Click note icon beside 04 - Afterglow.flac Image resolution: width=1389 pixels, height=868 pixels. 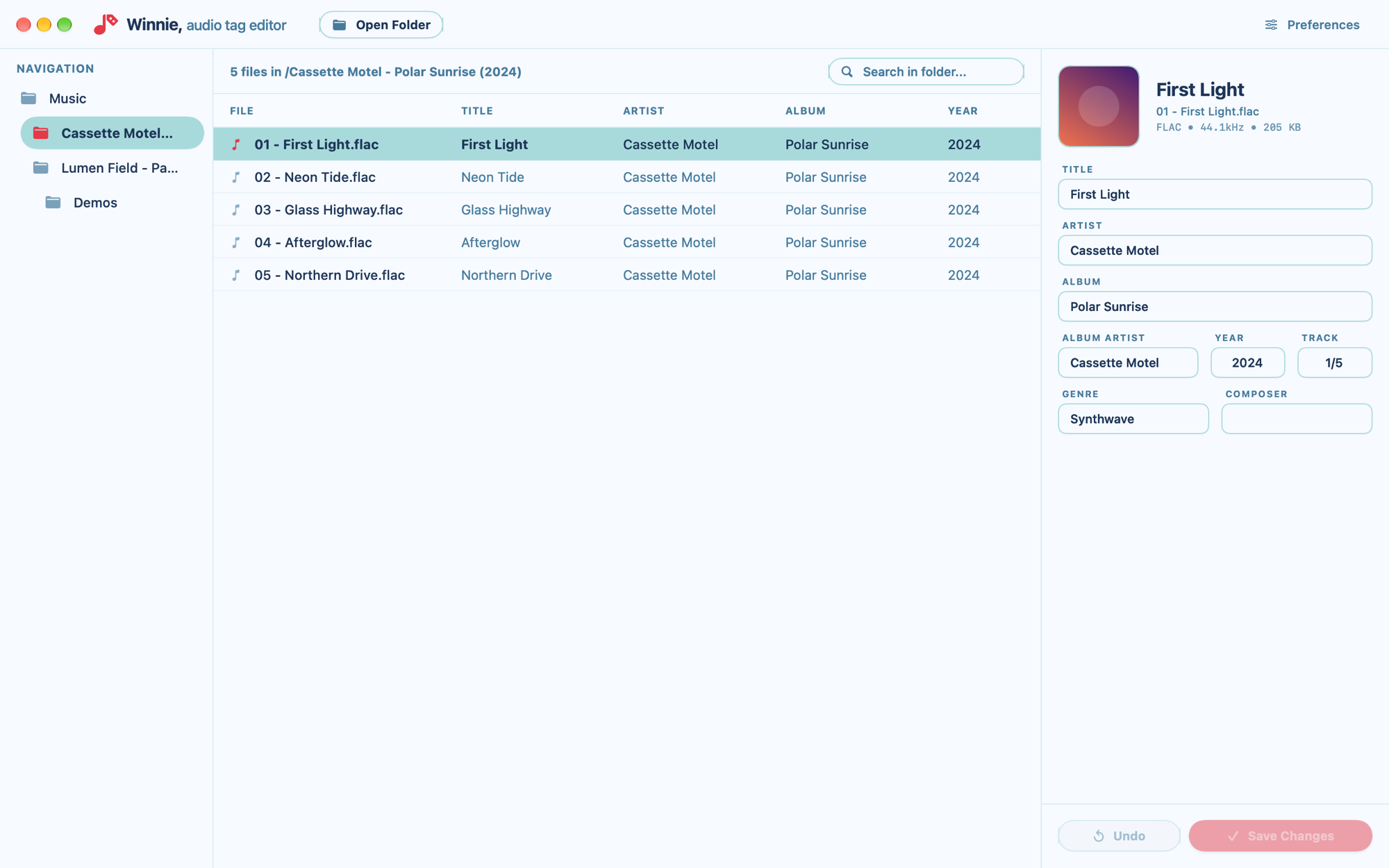(x=236, y=242)
